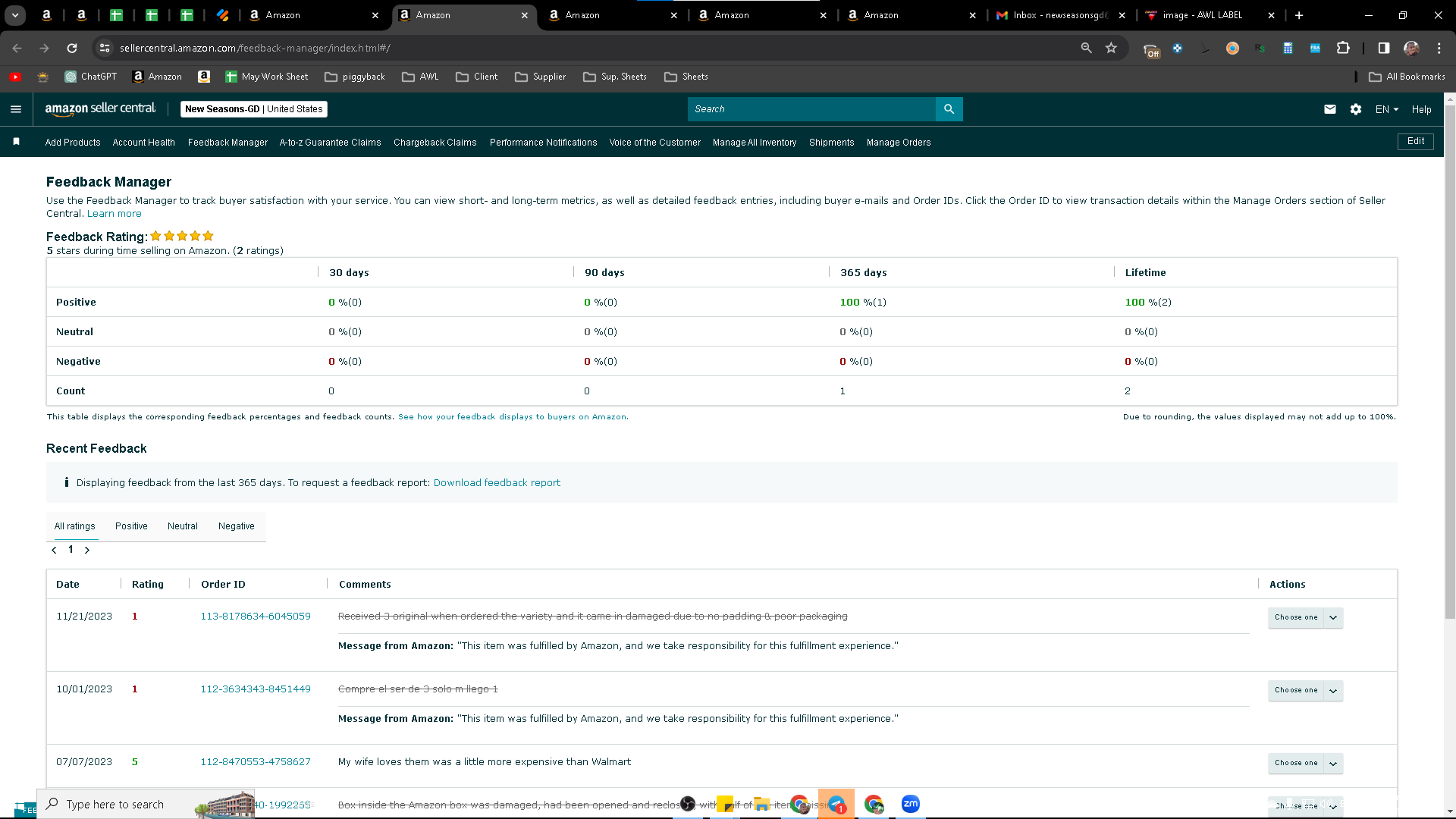Open the Supplier bookmarks folder
The image size is (1456, 819).
540,77
